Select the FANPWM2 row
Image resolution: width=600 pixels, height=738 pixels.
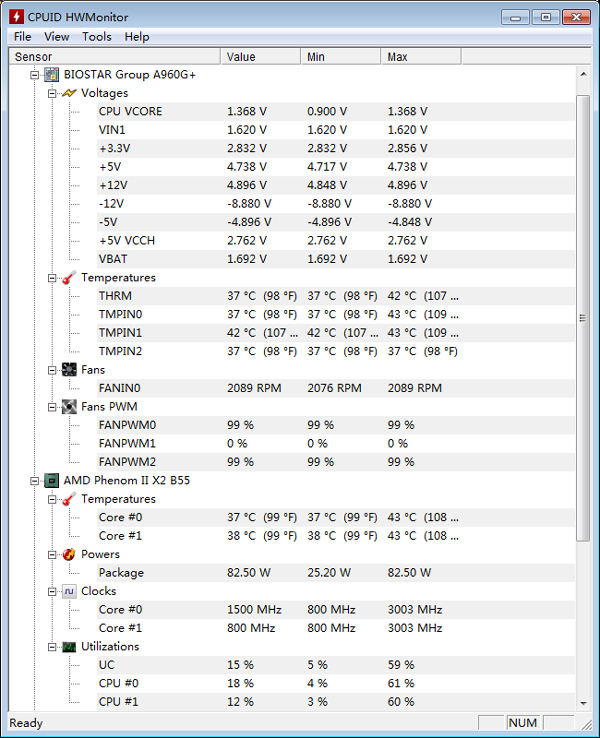pos(336,462)
